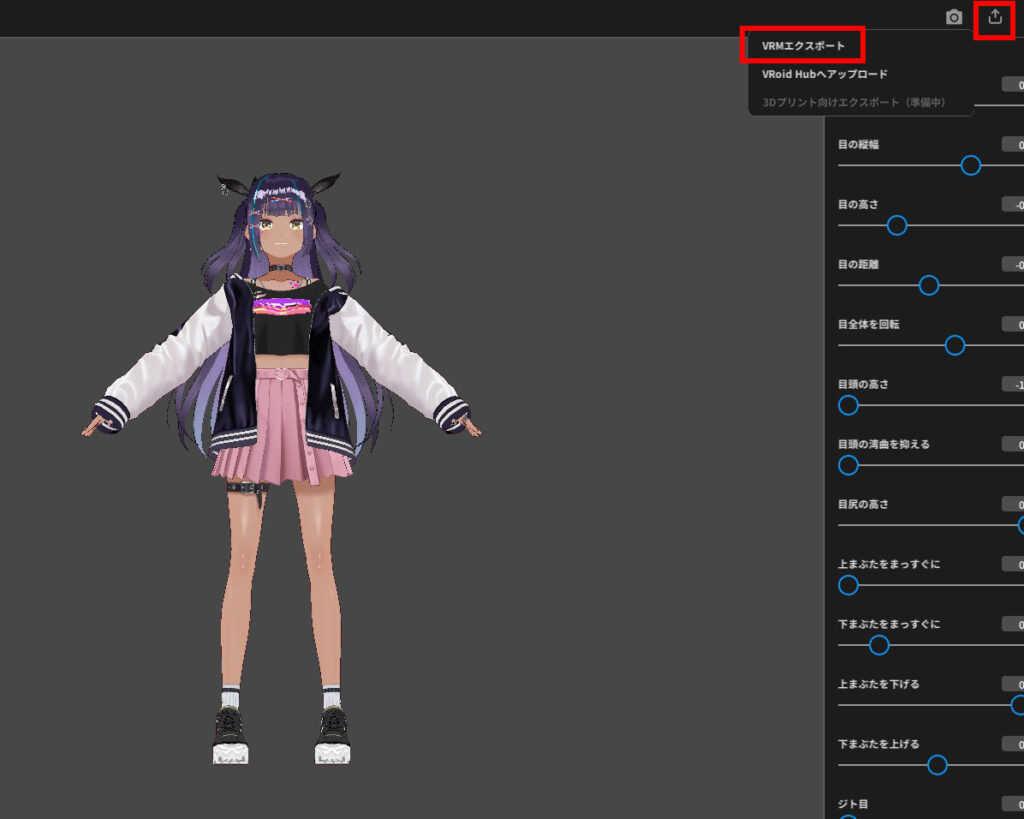Move the 下まぶたをまっすぐに slider knob
This screenshot has width=1024, height=819.
pos(878,645)
